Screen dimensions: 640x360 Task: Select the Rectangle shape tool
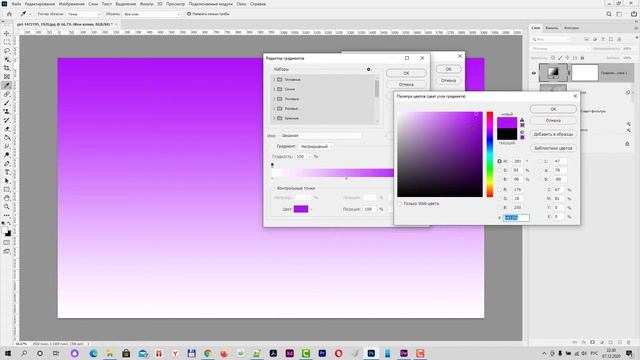click(x=7, y=189)
